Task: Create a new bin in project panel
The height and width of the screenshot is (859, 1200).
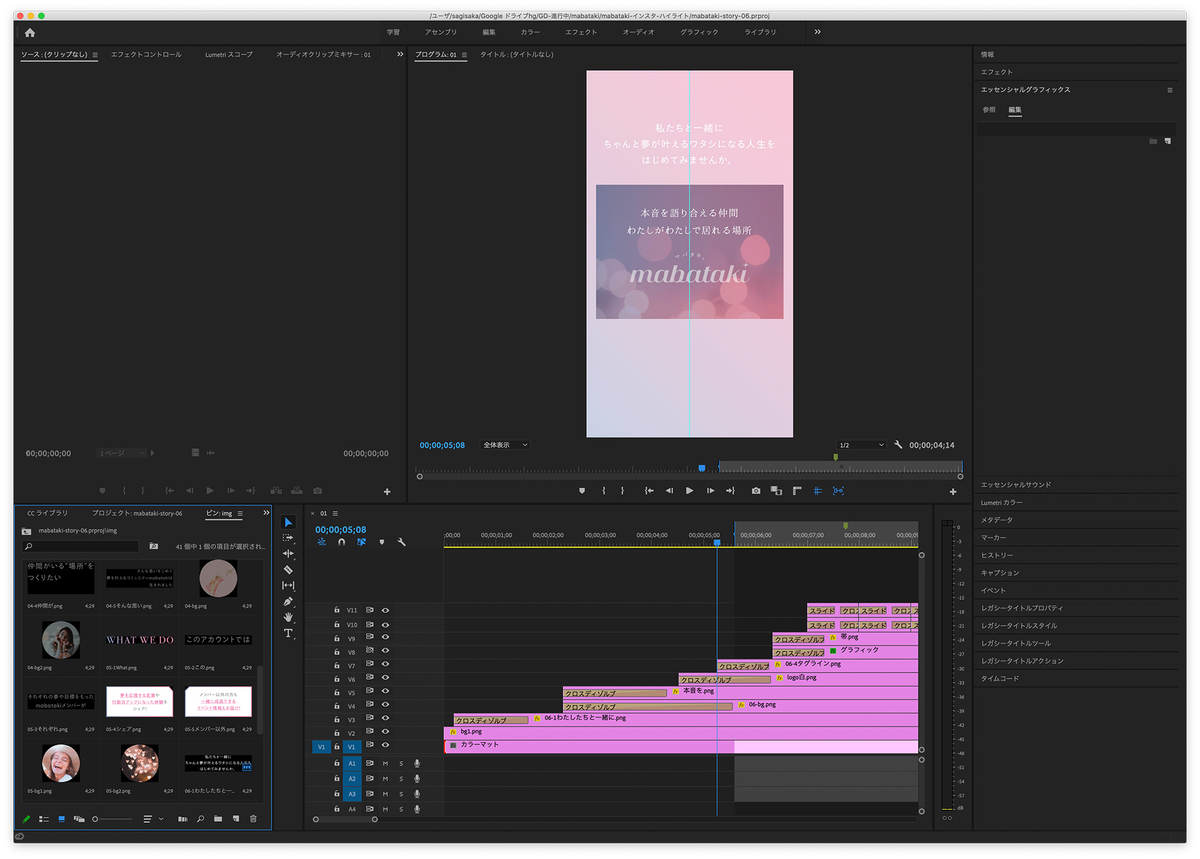Action: (219, 819)
